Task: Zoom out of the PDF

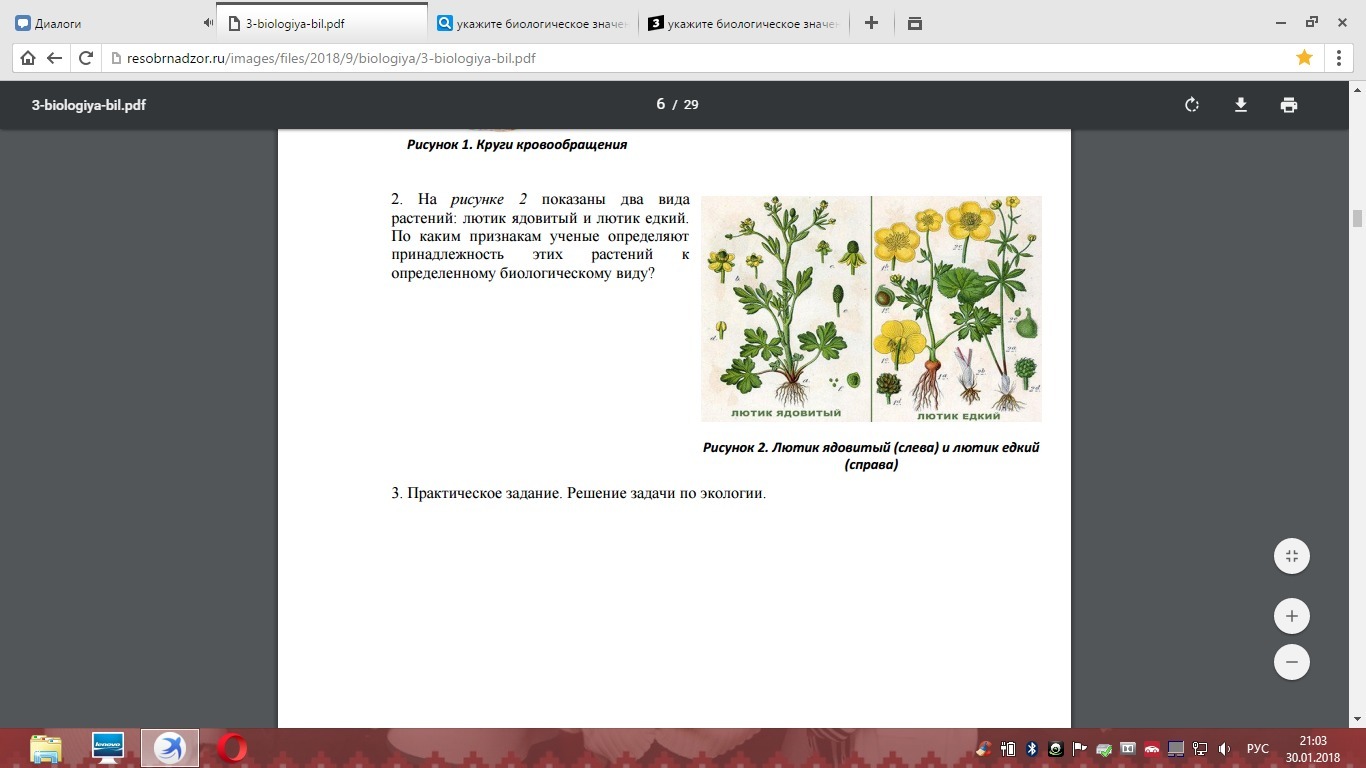Action: [x=1292, y=662]
